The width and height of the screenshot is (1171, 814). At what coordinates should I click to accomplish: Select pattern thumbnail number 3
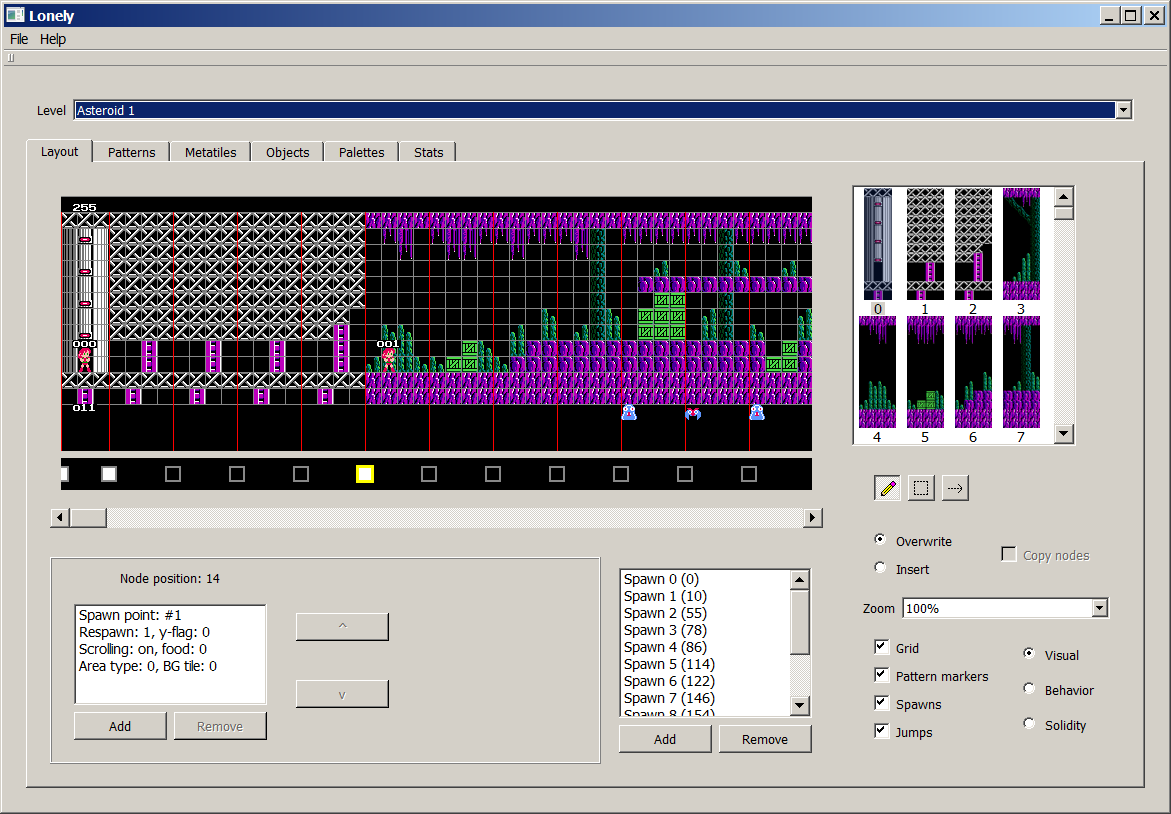tap(1021, 244)
